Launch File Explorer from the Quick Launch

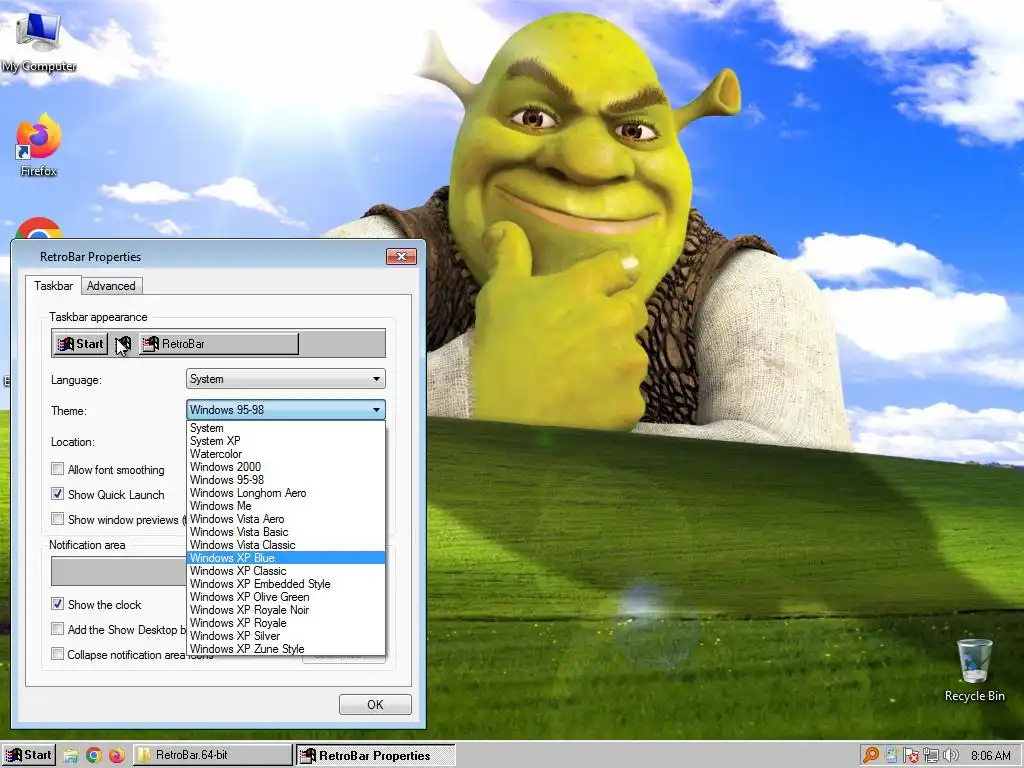71,756
